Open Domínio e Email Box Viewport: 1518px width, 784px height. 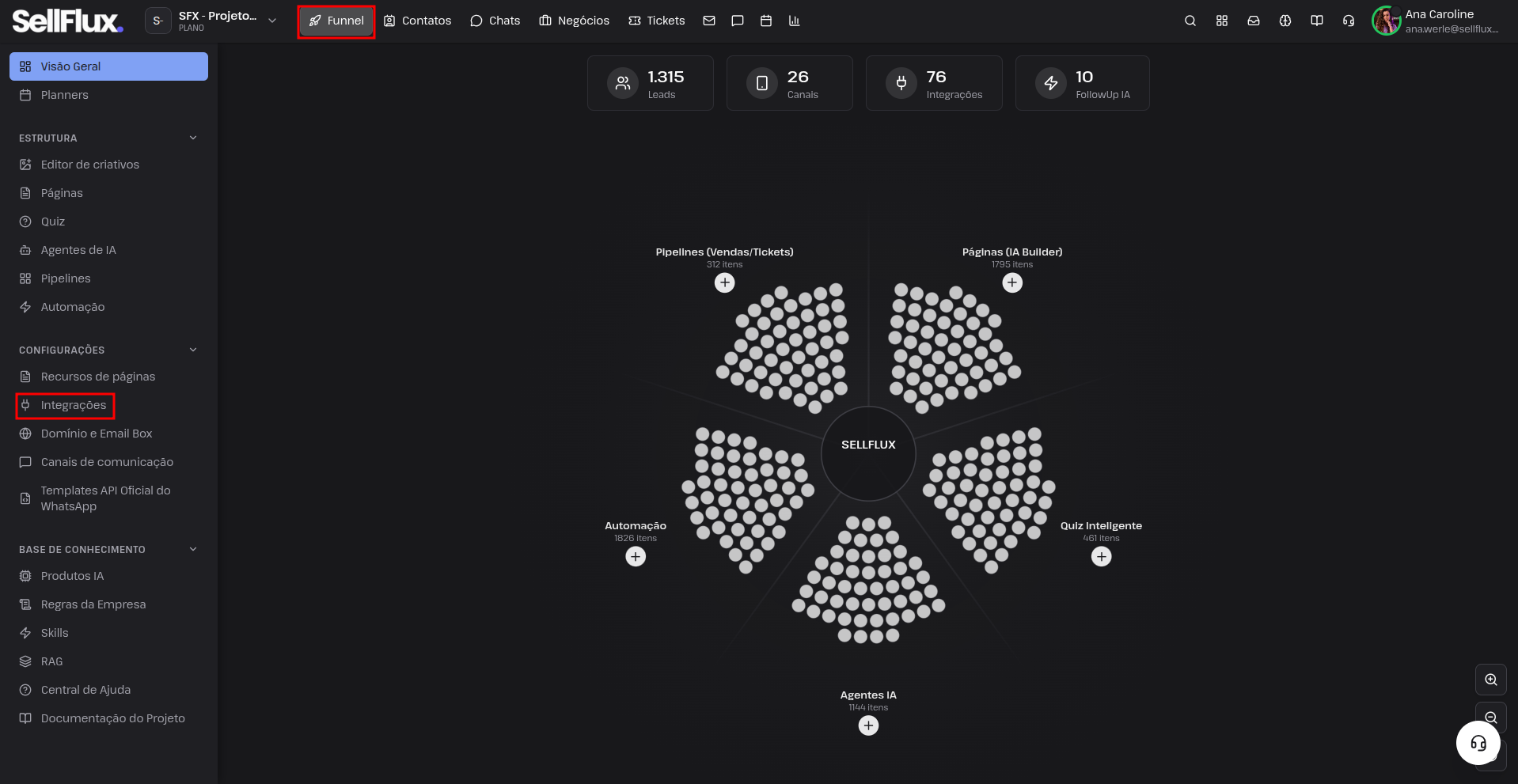[109, 434]
